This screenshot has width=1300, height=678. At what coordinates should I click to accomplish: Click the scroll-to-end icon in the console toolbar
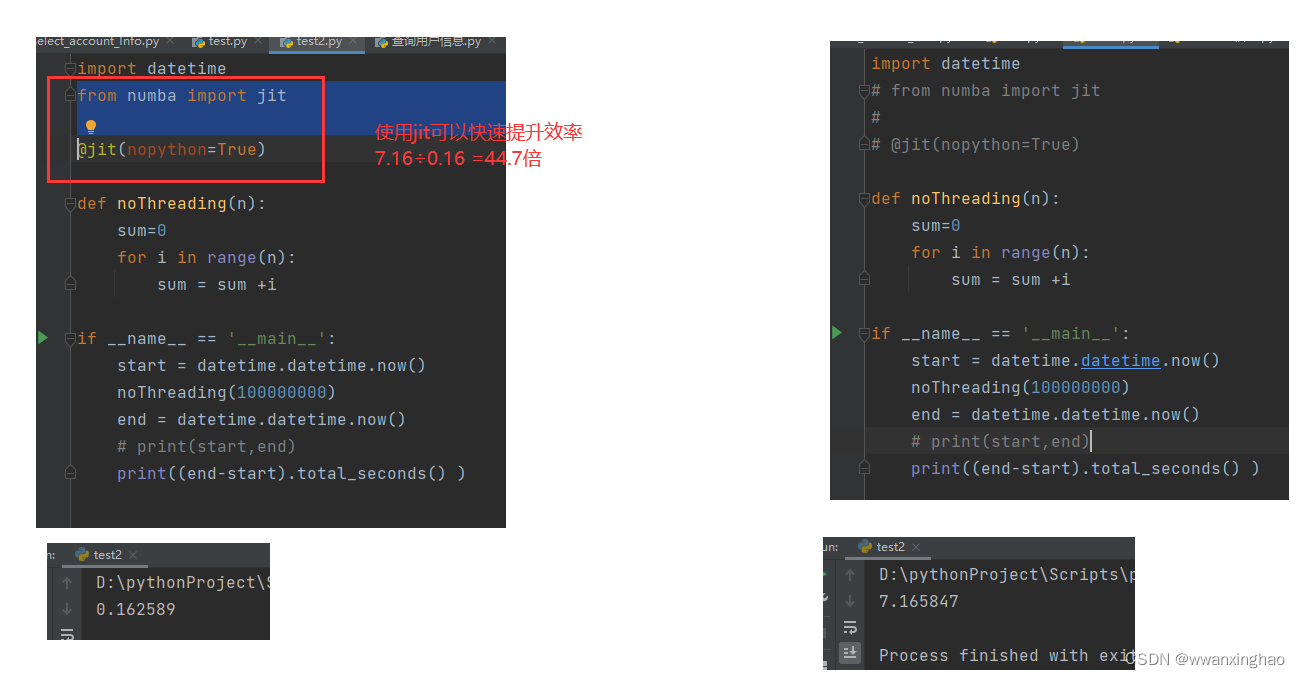pyautogui.click(x=849, y=652)
